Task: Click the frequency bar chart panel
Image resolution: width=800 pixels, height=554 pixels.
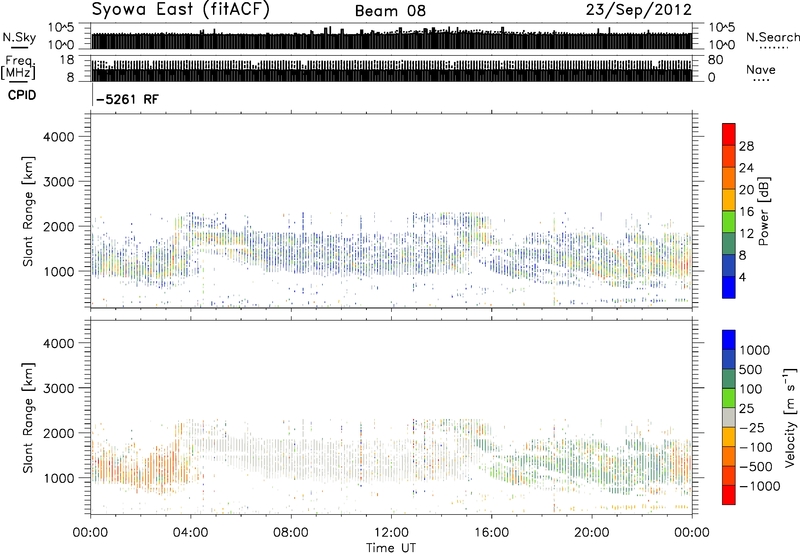Action: [x=392, y=69]
